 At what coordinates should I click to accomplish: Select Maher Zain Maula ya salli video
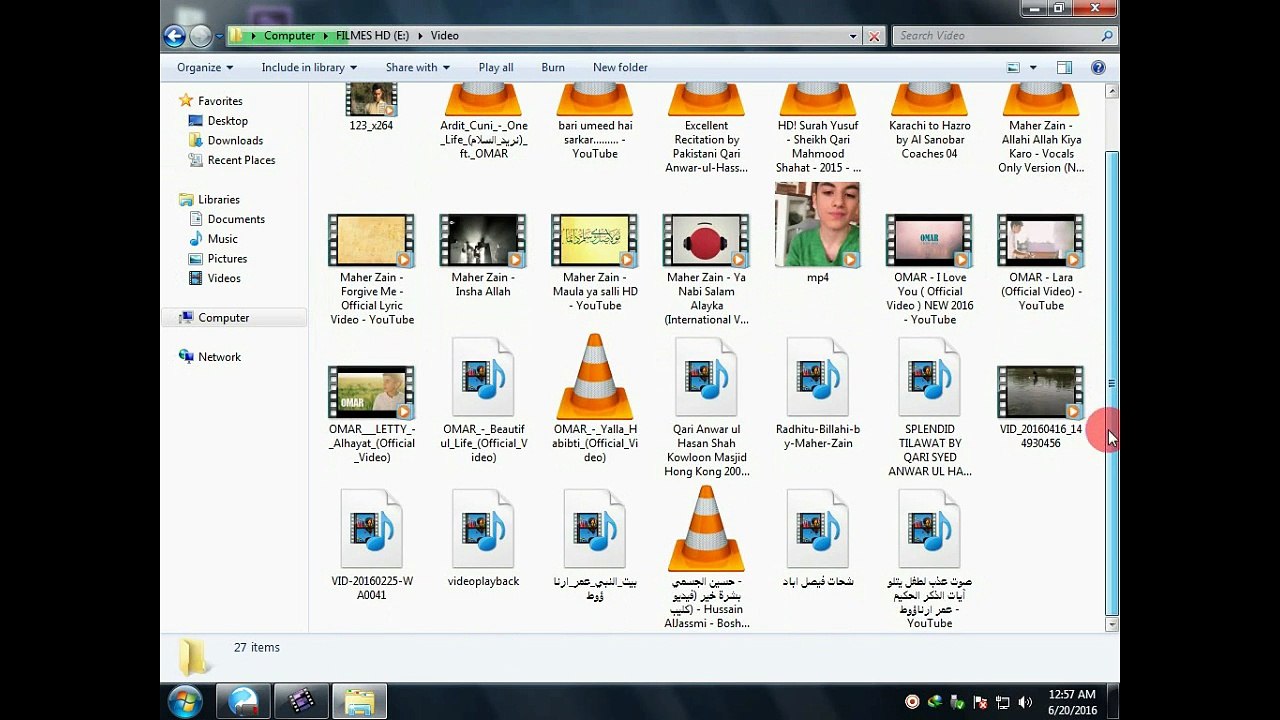[595, 240]
